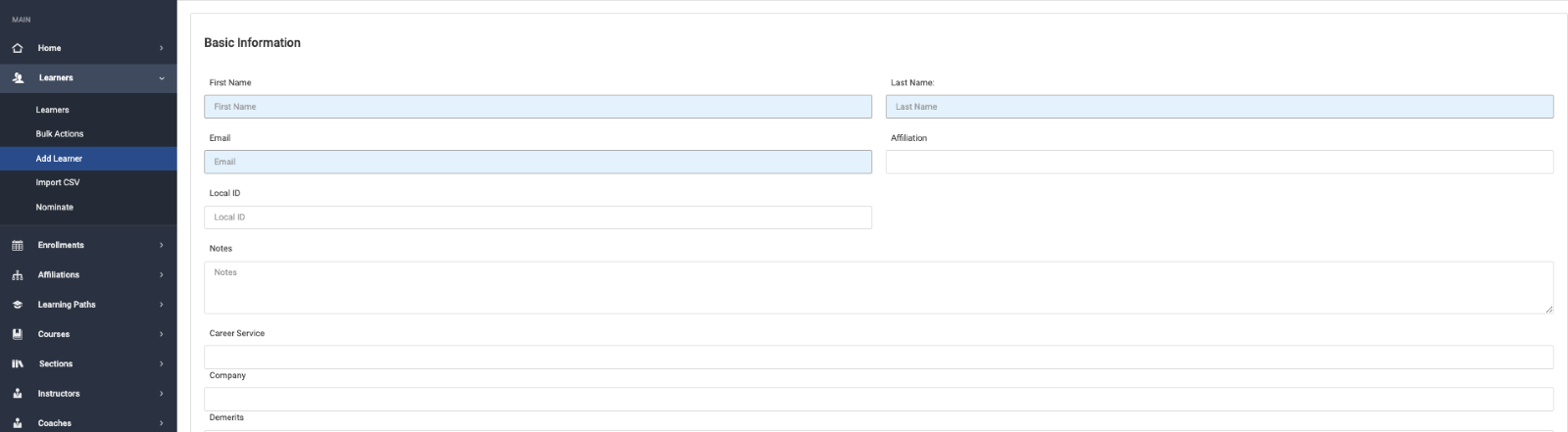Click the Instructors icon in sidebar
Viewport: 1568px width, 432px height.
tap(18, 394)
